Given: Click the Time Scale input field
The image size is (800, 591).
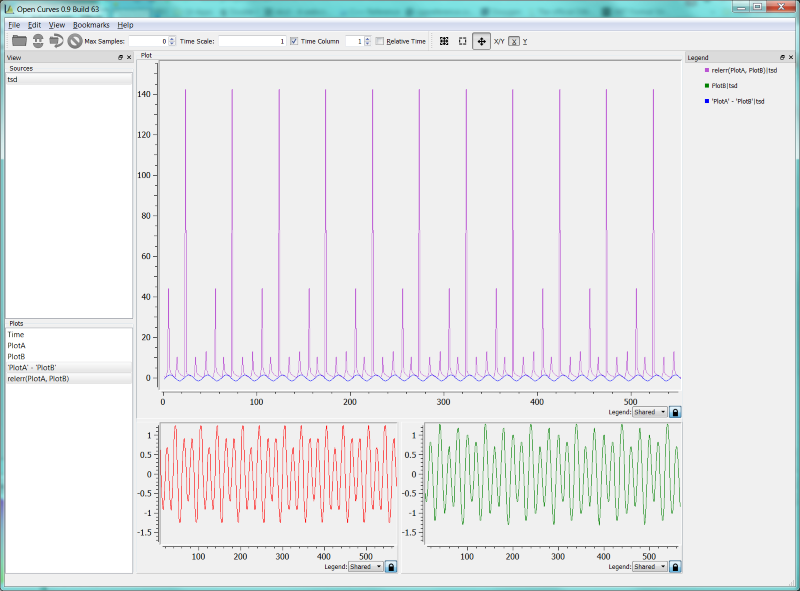Looking at the screenshot, I should pyautogui.click(x=252, y=41).
